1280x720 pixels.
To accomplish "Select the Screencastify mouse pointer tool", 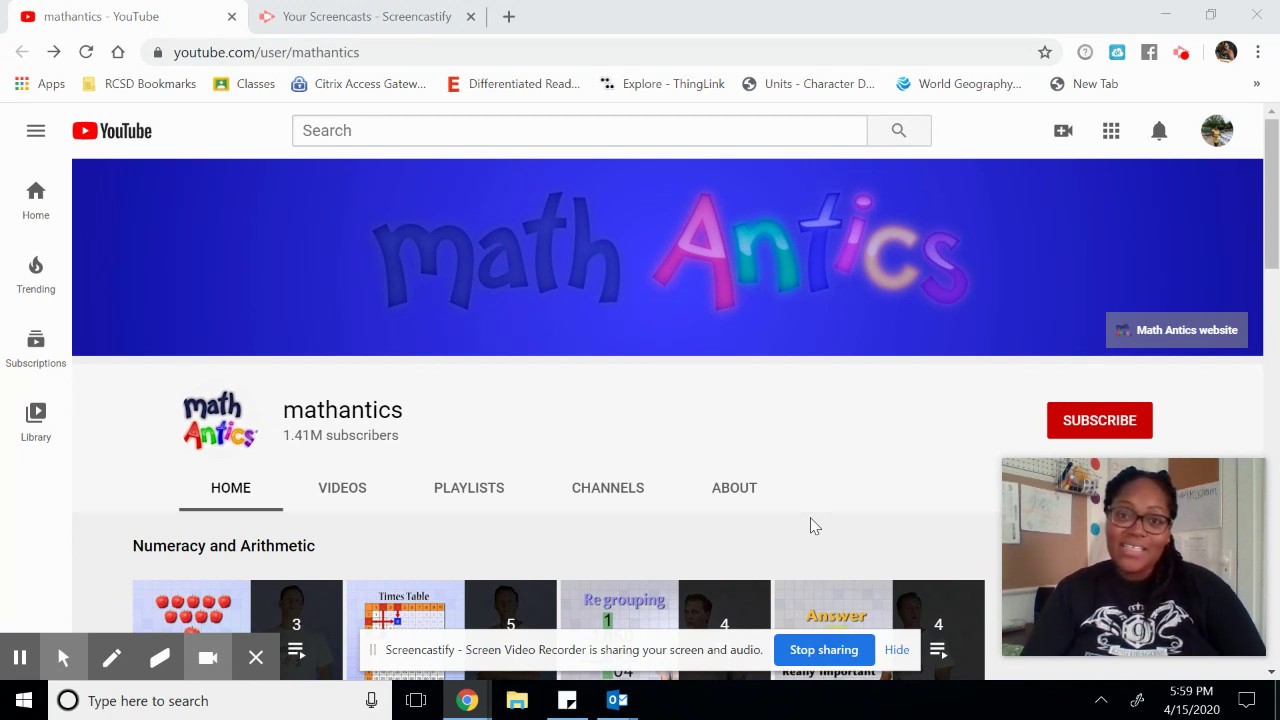I will [x=64, y=657].
